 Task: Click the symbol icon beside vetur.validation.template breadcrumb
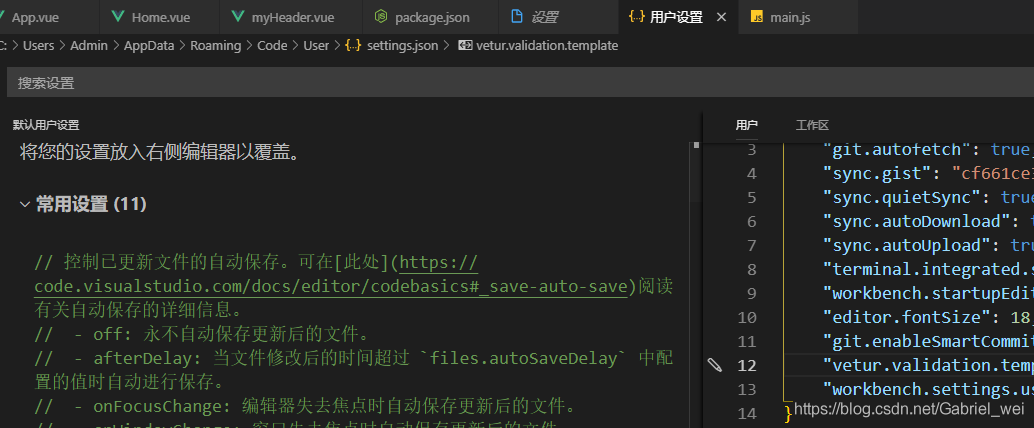466,46
